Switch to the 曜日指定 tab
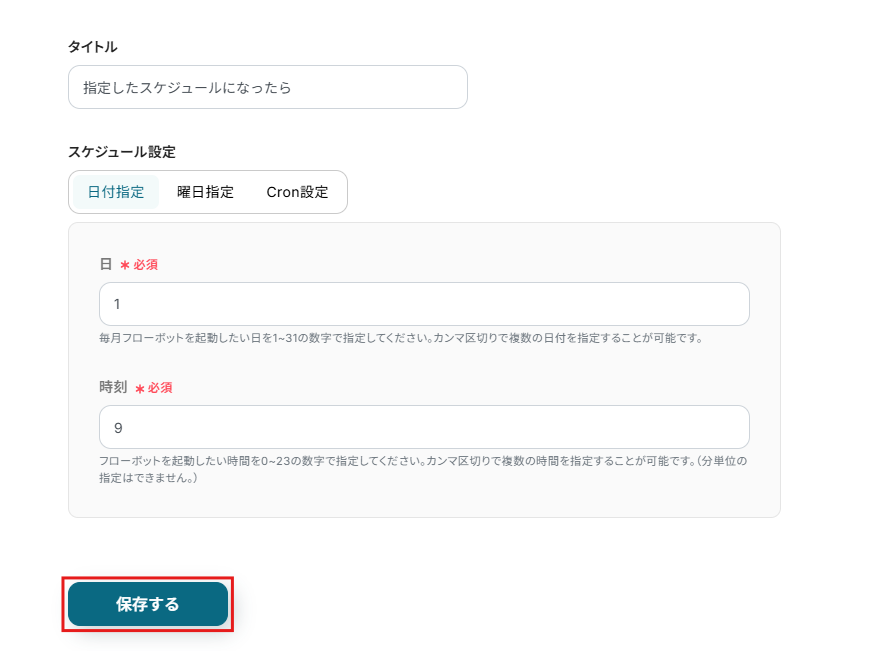The height and width of the screenshot is (651, 895). coord(205,192)
